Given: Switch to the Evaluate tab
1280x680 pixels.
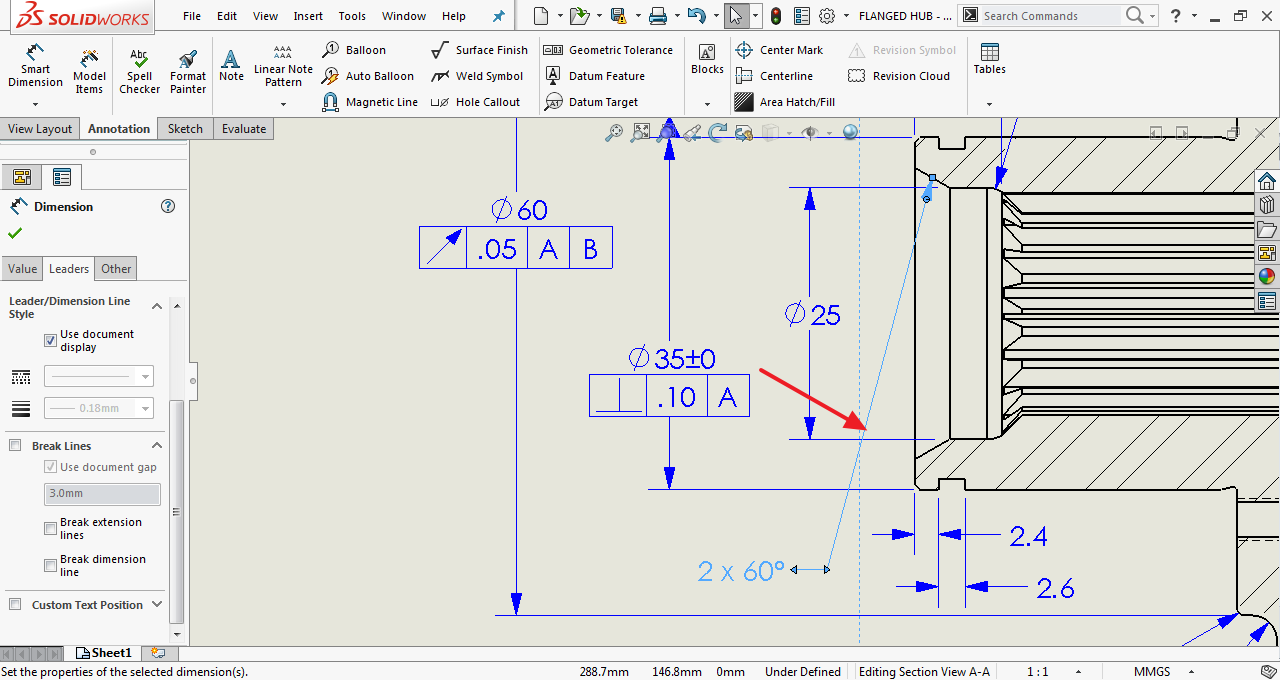Looking at the screenshot, I should pos(244,129).
